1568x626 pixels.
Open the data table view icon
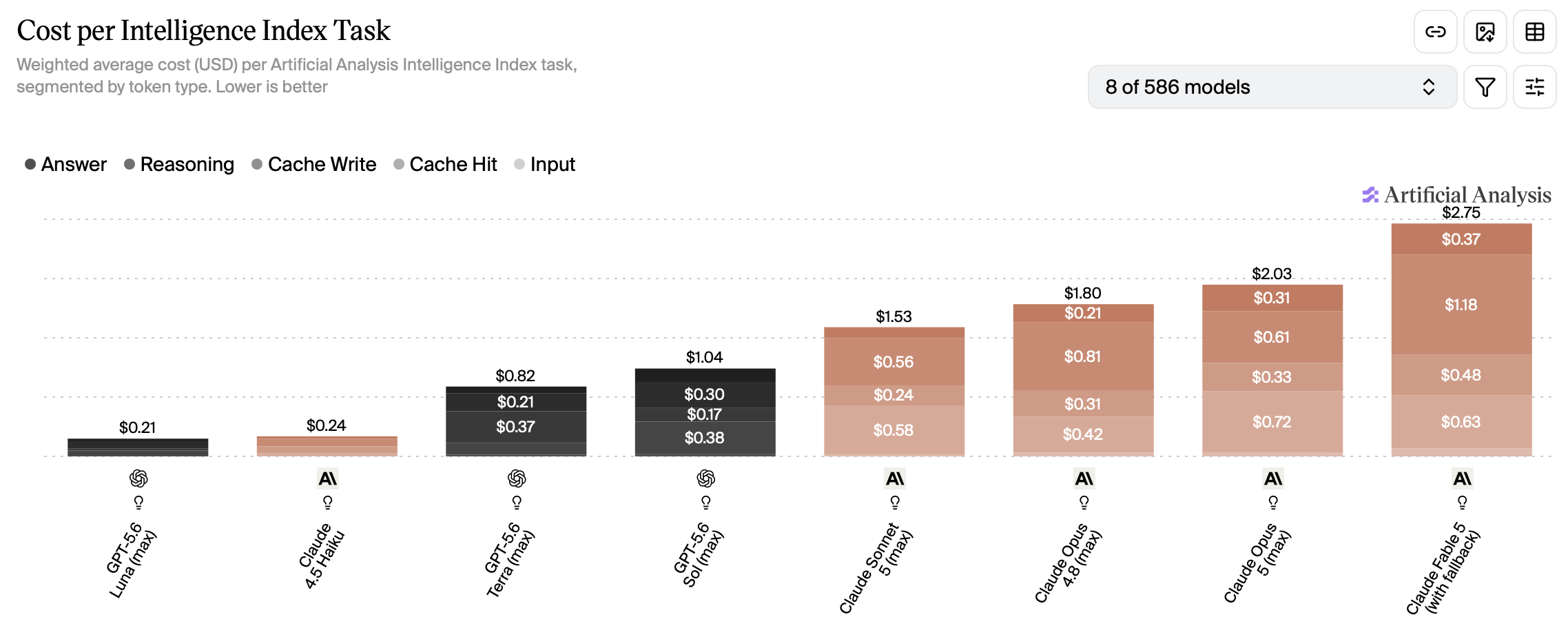(1535, 32)
